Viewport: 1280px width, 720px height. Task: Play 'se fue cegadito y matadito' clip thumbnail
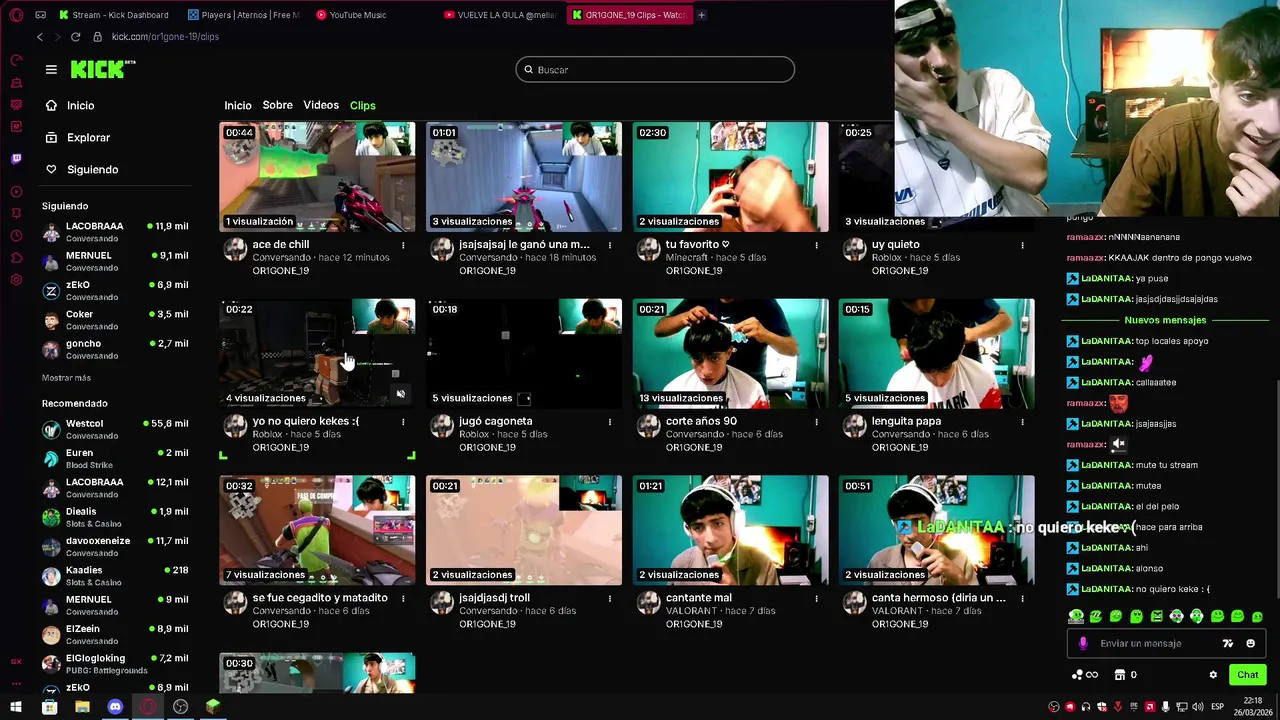pyautogui.click(x=317, y=531)
